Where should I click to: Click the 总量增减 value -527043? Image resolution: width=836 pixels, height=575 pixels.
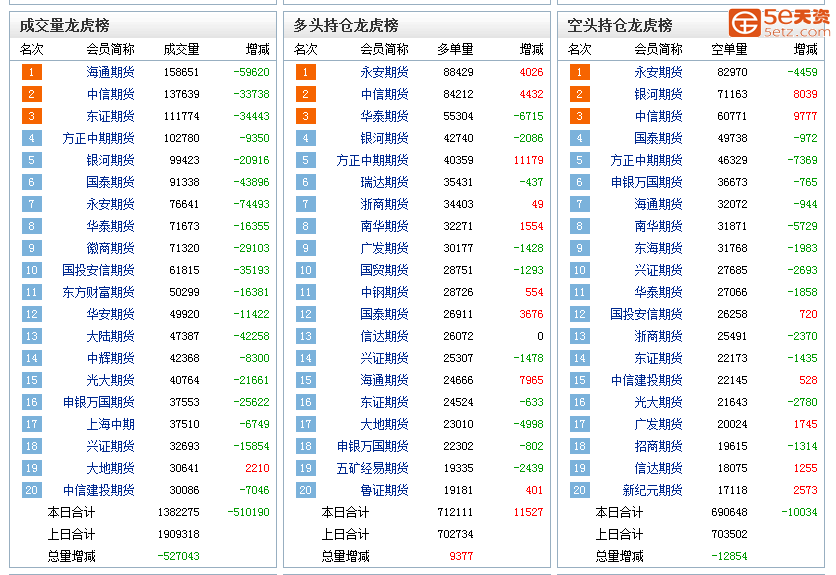pos(179,556)
